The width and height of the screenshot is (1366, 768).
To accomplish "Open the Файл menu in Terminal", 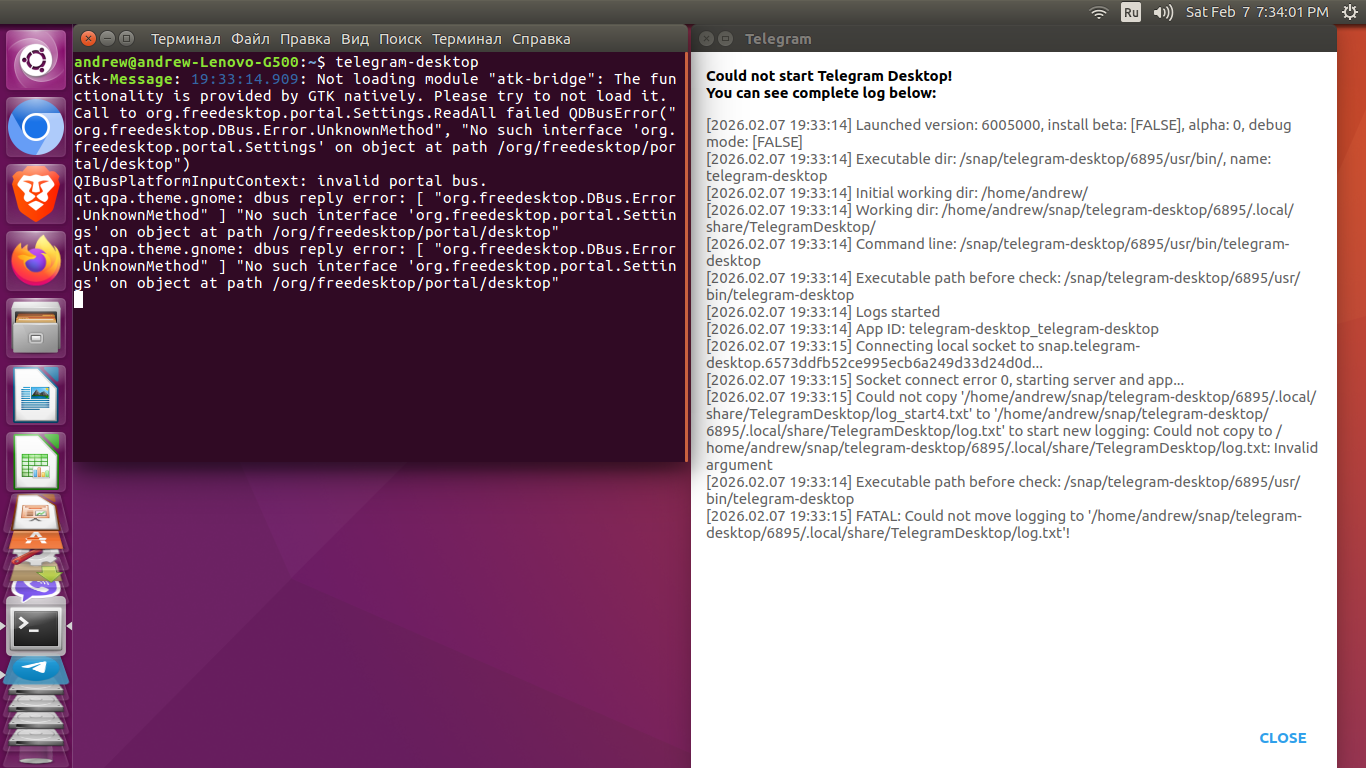I will click(x=251, y=39).
